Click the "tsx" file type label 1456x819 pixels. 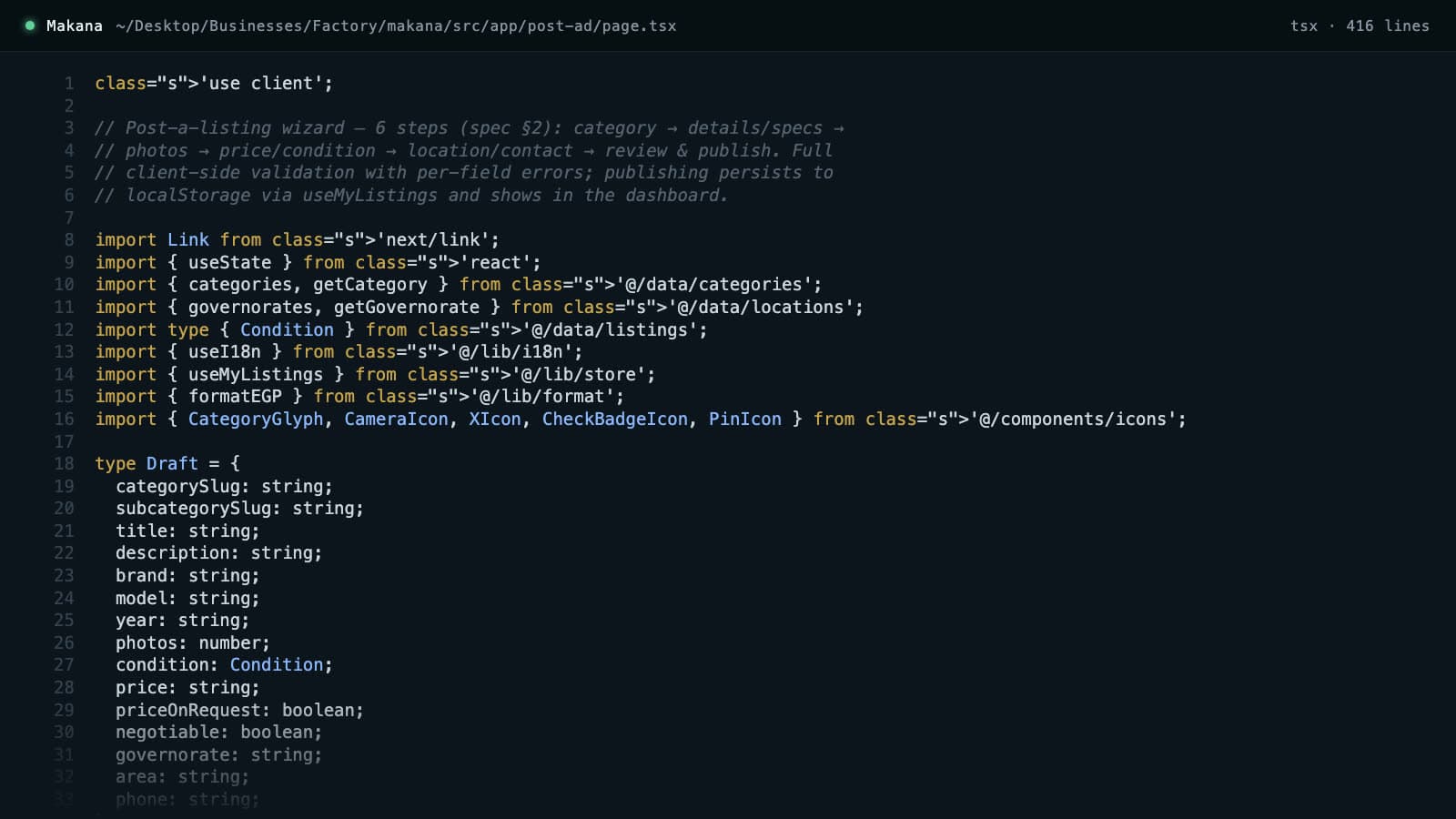coord(1304,25)
